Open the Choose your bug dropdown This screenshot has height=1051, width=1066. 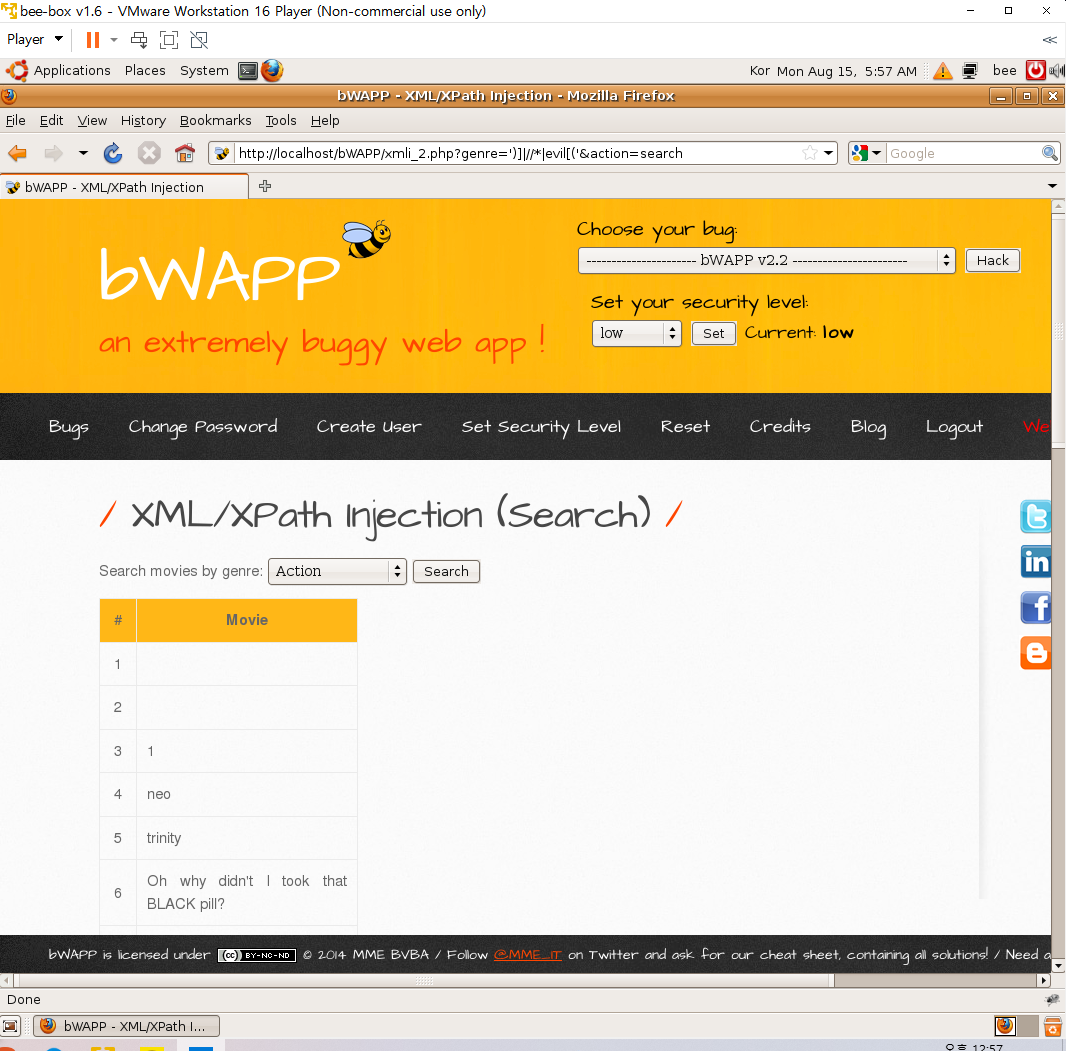(x=766, y=260)
